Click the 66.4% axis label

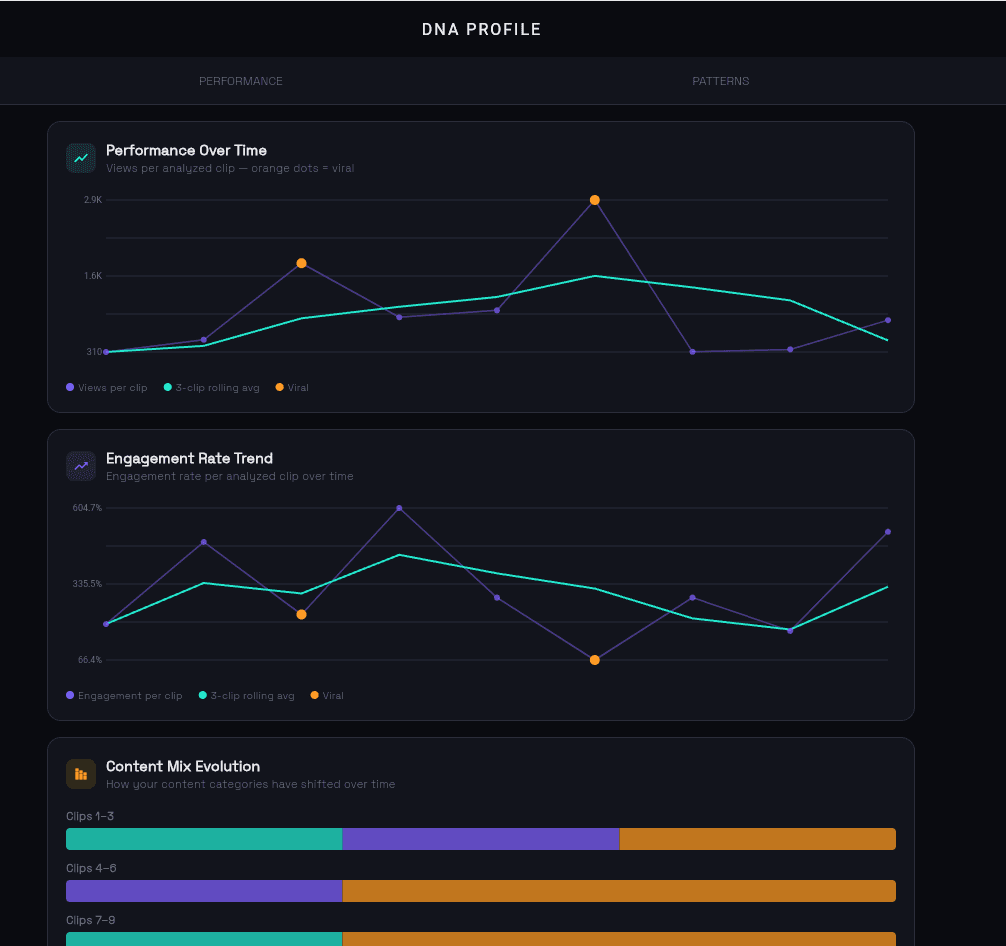click(x=90, y=660)
